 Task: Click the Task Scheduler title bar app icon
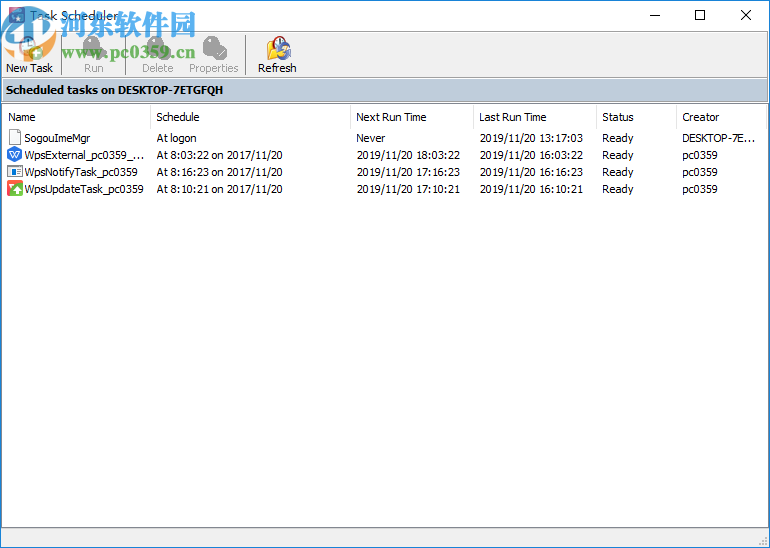[16, 15]
